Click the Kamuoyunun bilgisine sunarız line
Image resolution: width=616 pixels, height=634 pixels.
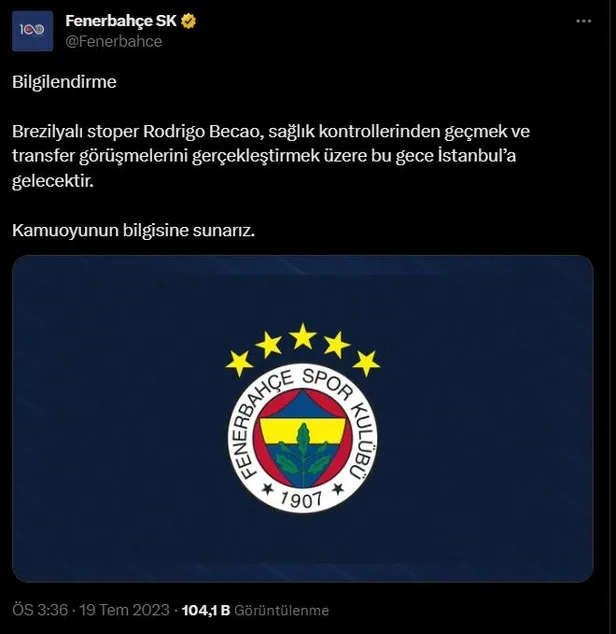(x=133, y=231)
